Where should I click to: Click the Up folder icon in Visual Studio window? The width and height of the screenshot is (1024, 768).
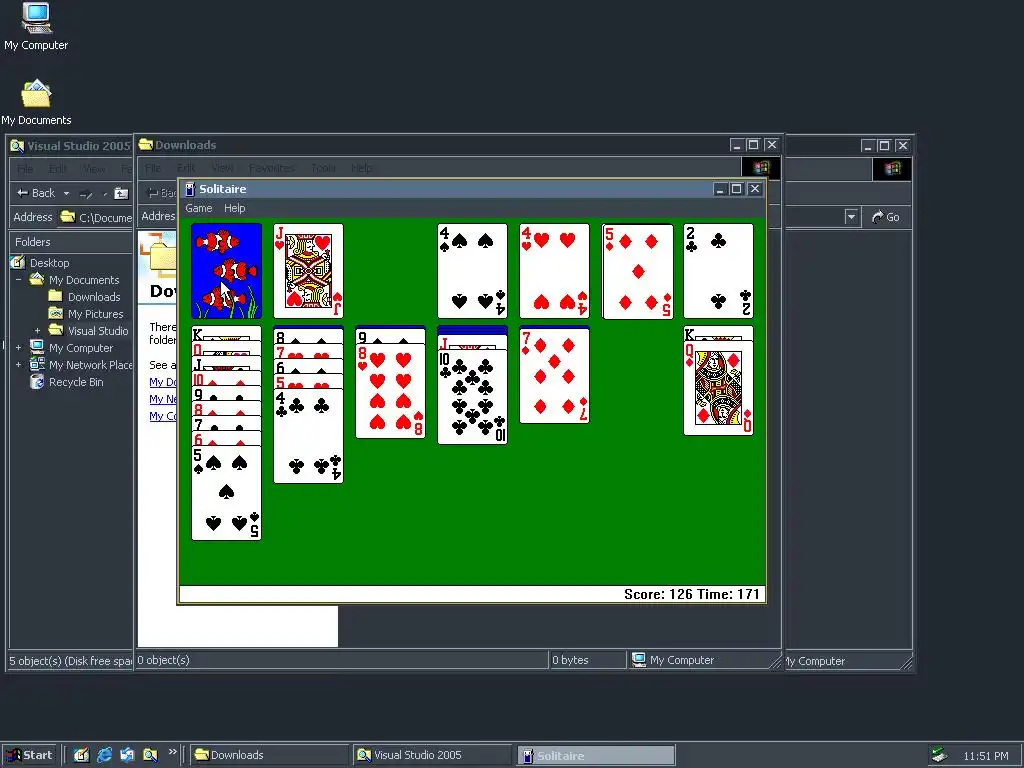tap(121, 193)
